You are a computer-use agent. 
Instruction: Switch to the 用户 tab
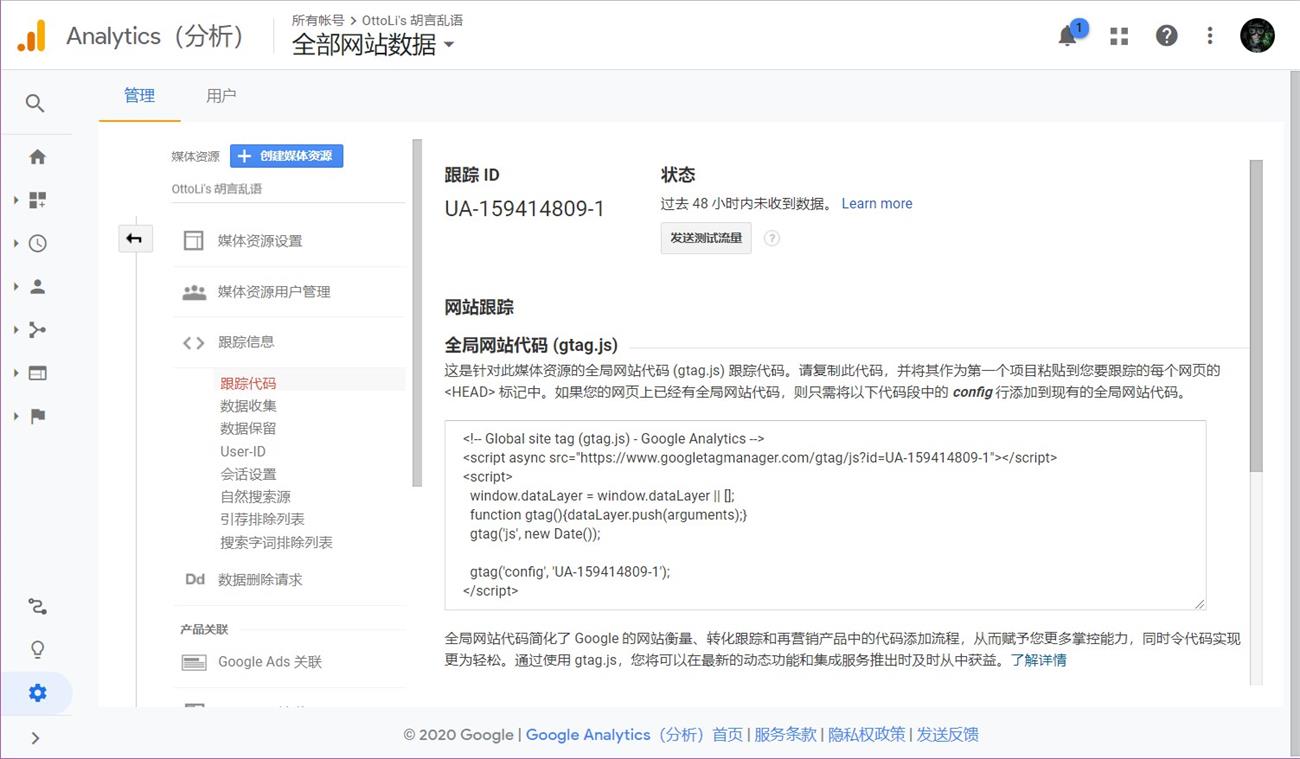tap(221, 96)
